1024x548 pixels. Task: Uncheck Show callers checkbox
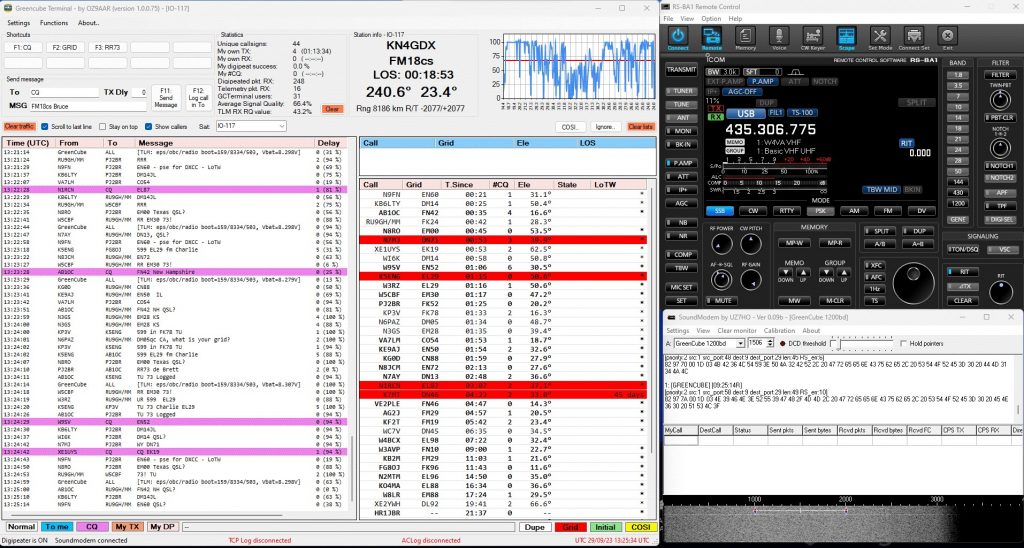pyautogui.click(x=149, y=127)
